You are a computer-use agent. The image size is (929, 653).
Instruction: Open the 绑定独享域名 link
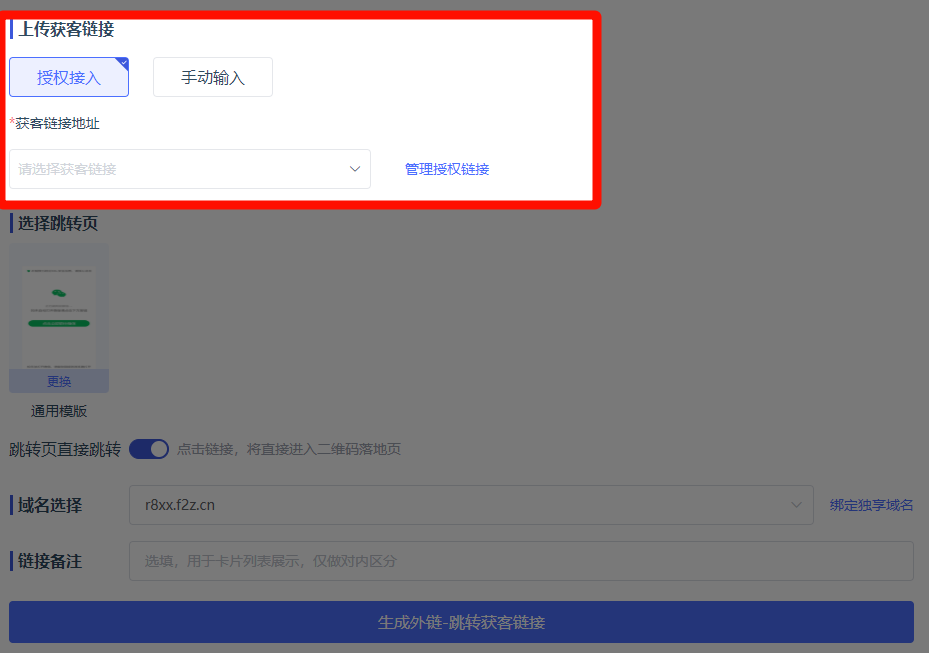[x=871, y=505]
